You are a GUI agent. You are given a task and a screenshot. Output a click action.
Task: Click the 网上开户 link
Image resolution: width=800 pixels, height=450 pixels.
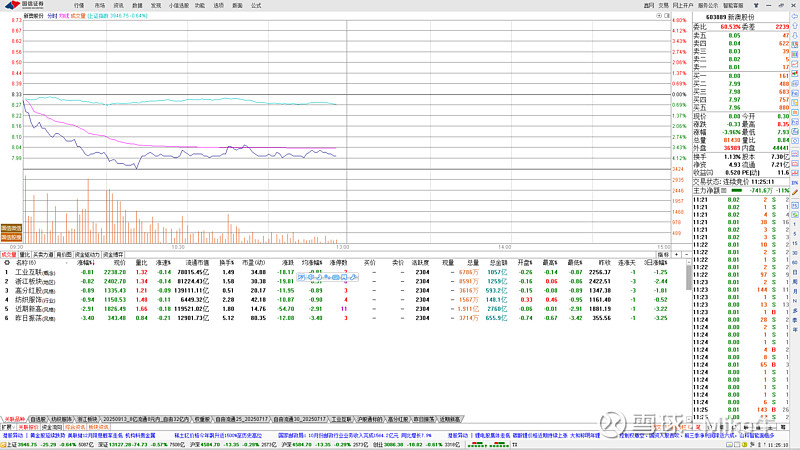click(x=683, y=5)
